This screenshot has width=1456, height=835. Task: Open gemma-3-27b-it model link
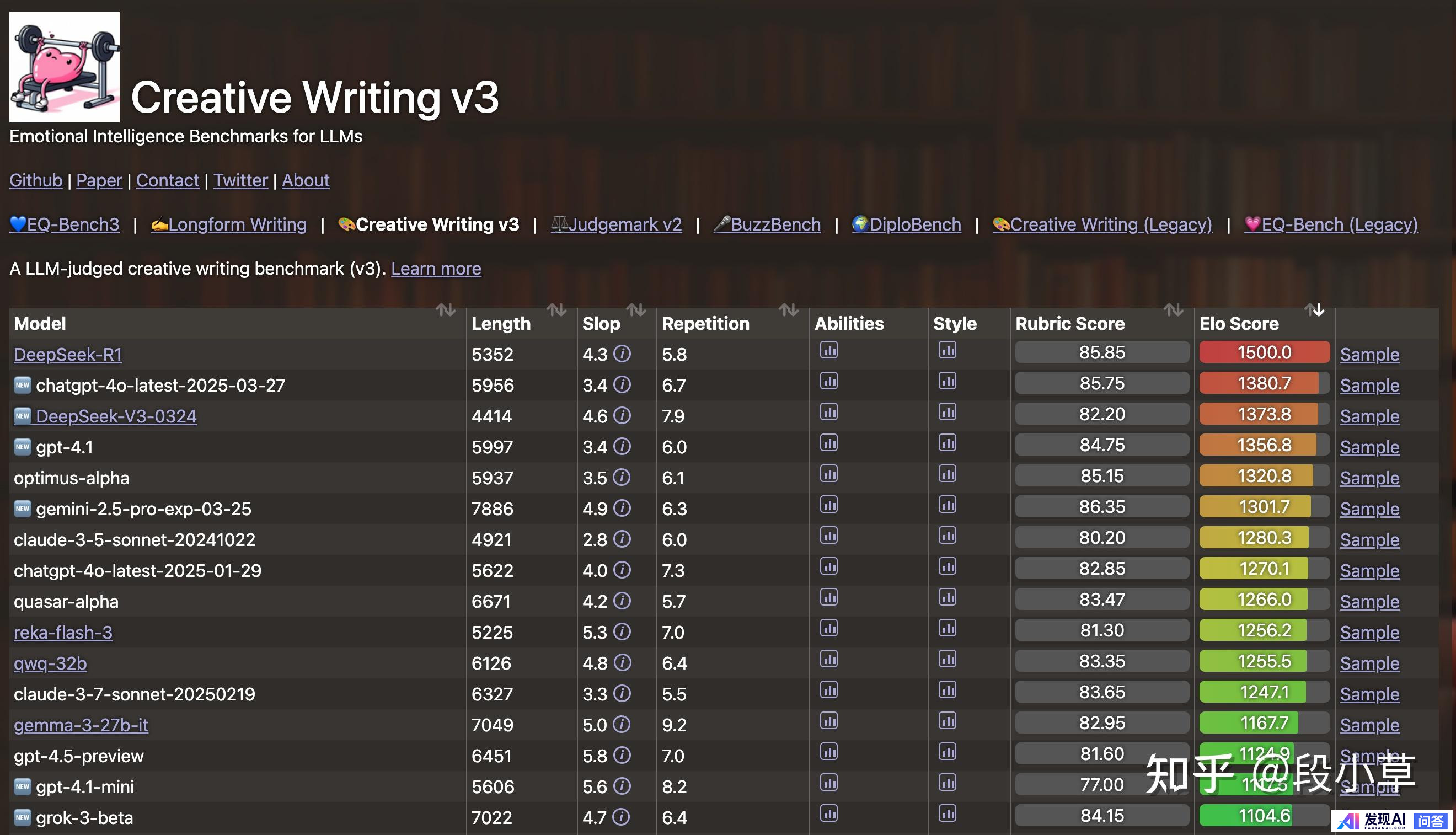tap(81, 725)
